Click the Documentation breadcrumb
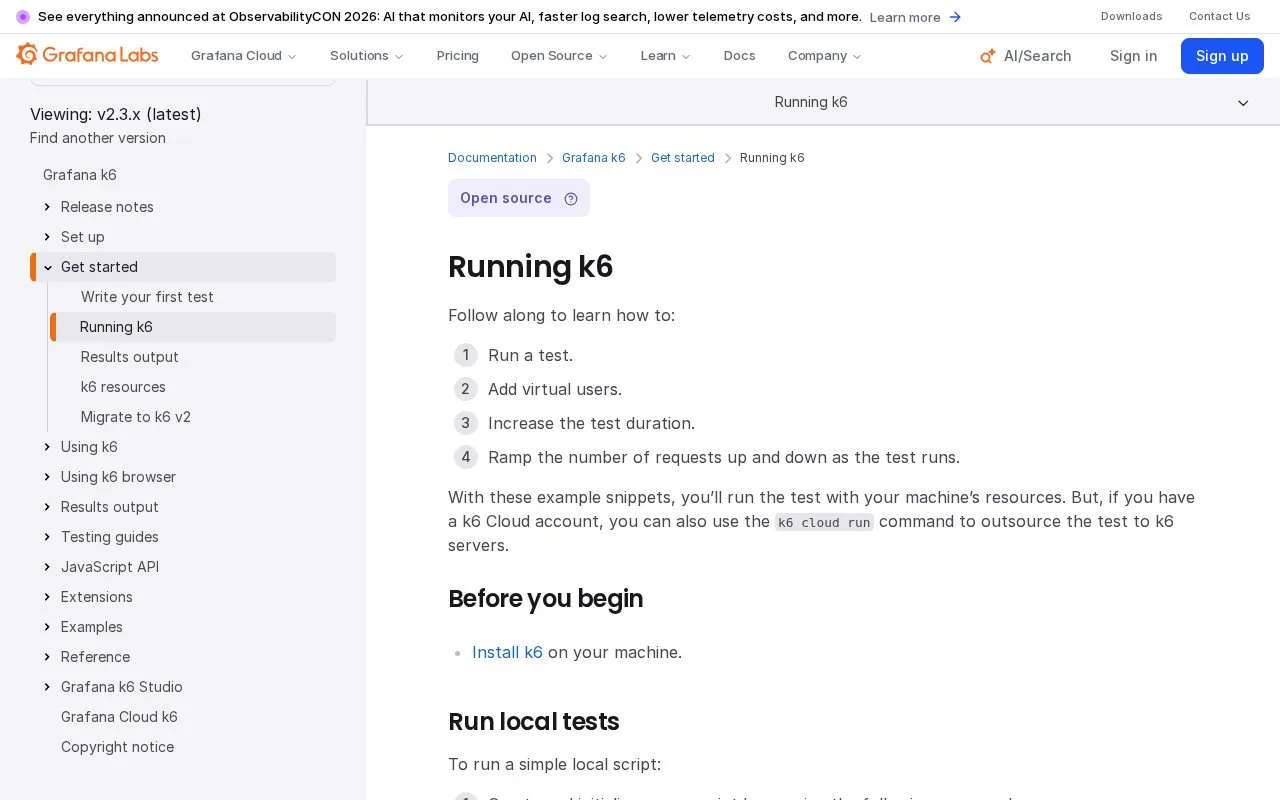1280x800 pixels. [492, 158]
